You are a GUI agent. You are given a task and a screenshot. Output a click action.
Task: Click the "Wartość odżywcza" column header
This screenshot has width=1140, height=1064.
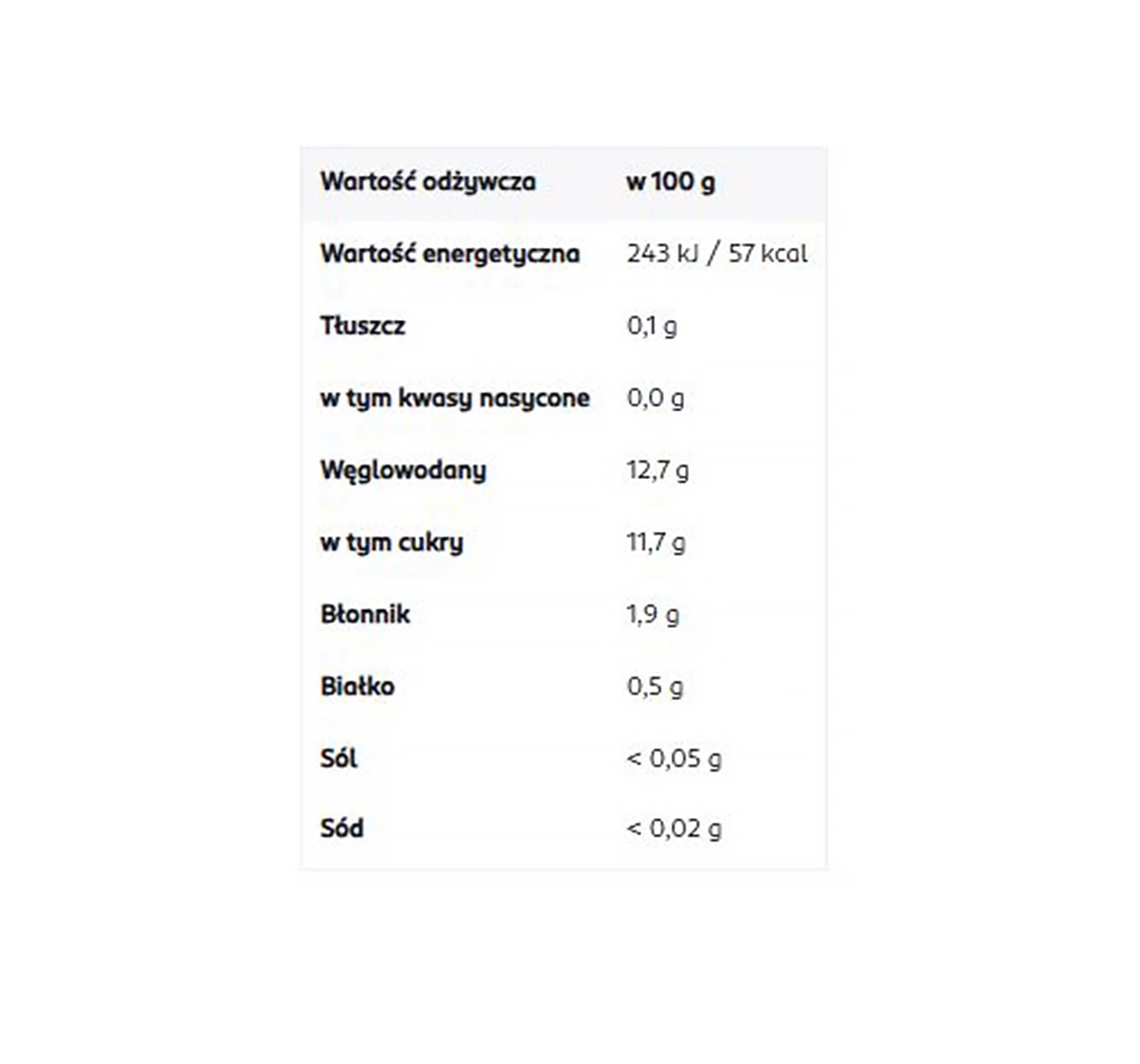click(427, 181)
